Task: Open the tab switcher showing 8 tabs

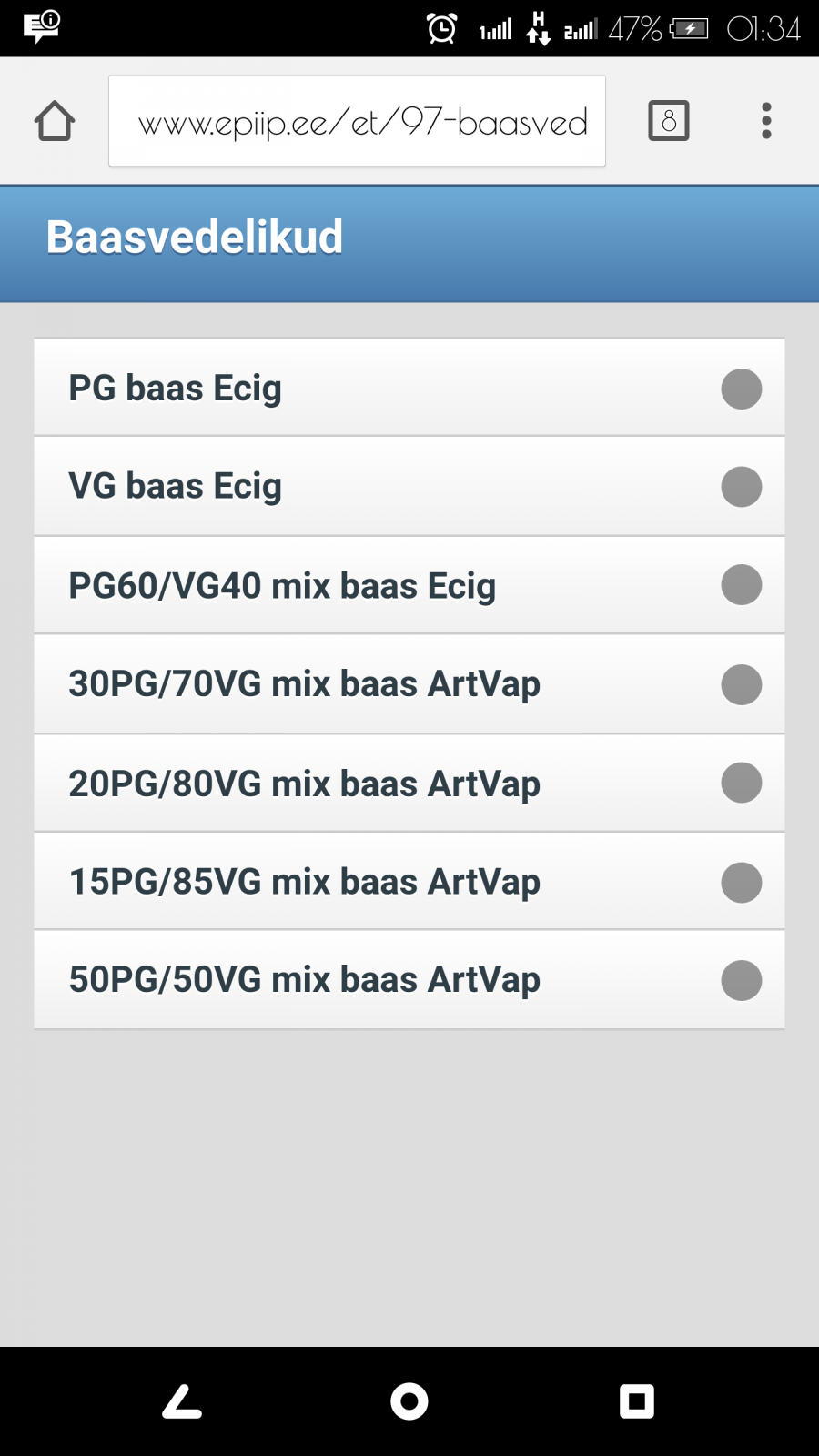Action: point(669,121)
